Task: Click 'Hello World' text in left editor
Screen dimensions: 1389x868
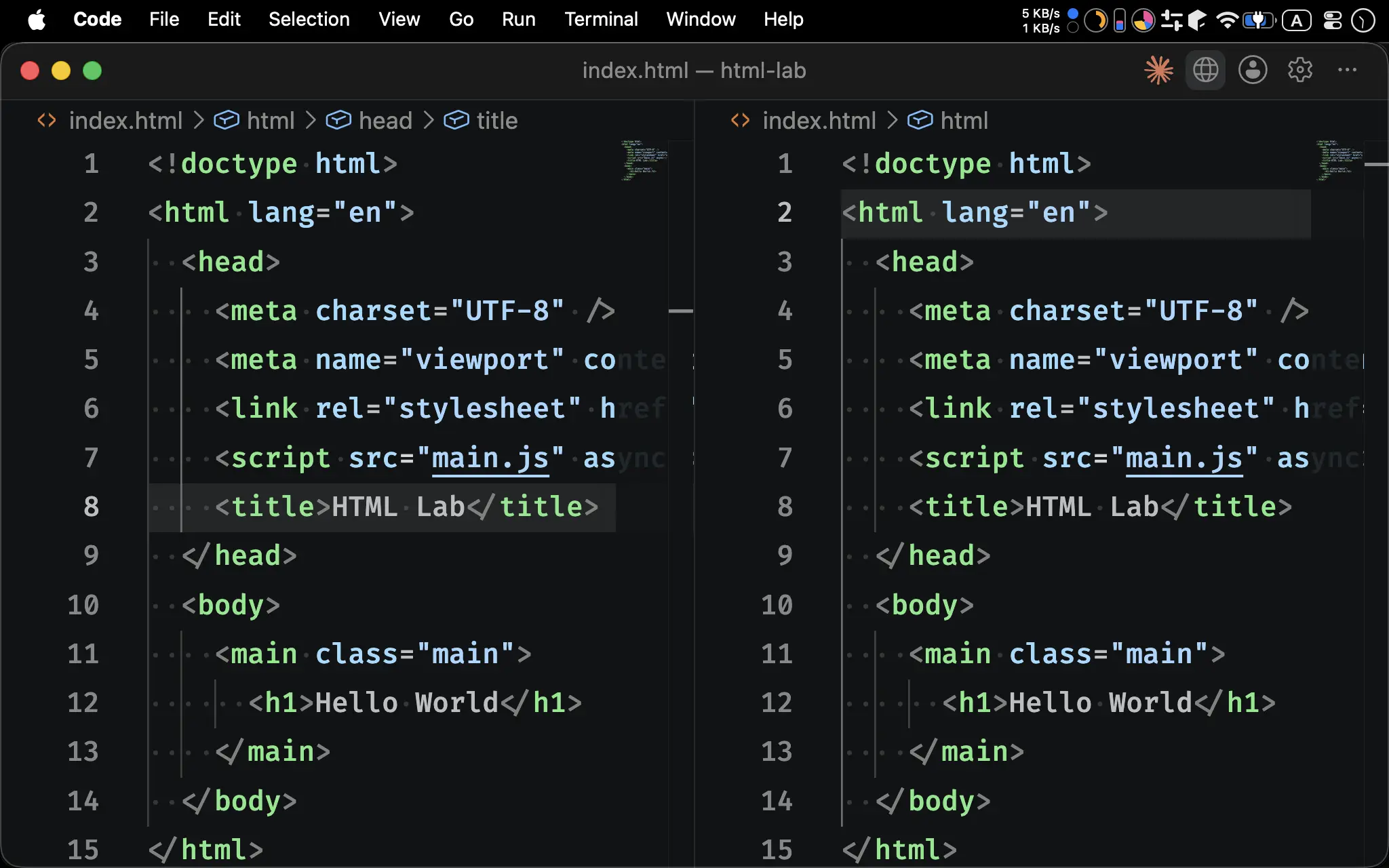Action: tap(407, 703)
